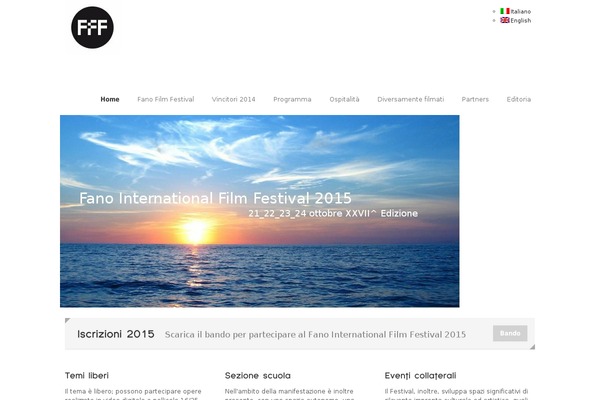Viewport: 600px width, 400px height.
Task: Open the Fano Film Festival menu
Action: pyautogui.click(x=166, y=99)
